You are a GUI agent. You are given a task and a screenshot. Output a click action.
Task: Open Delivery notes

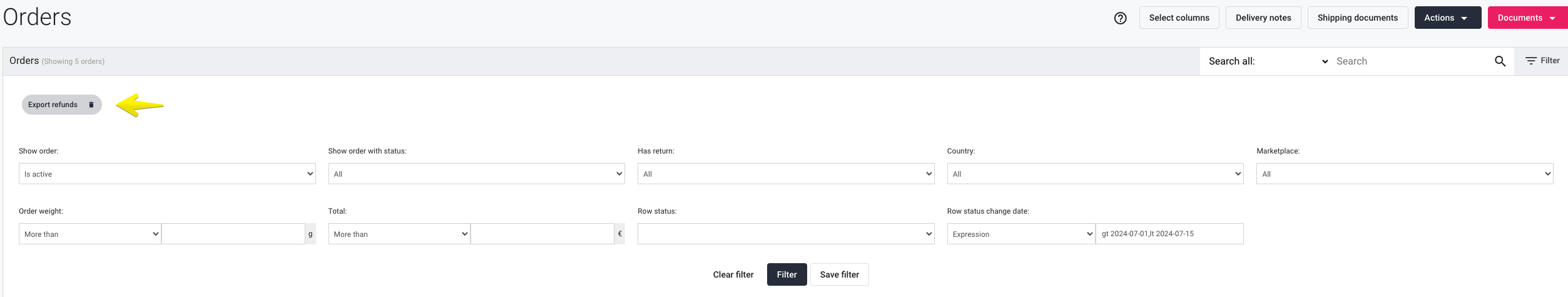pos(1263,18)
